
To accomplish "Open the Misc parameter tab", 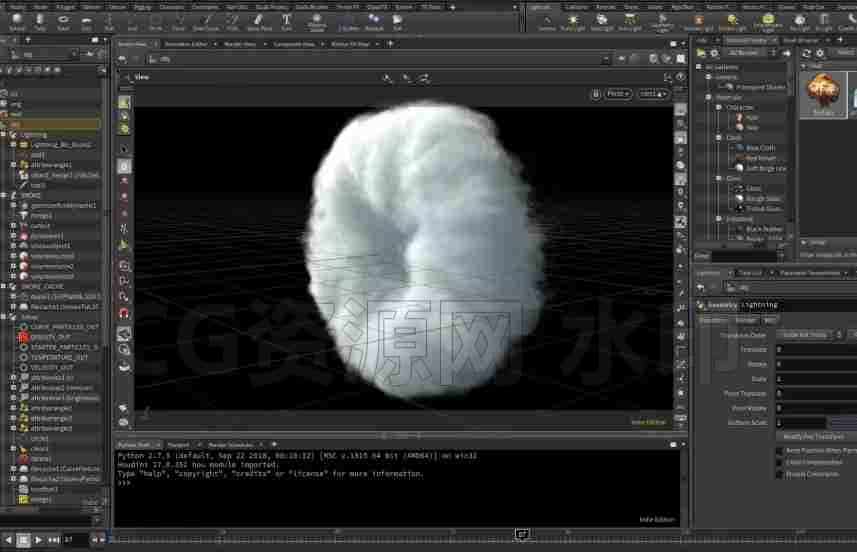I will coord(771,320).
